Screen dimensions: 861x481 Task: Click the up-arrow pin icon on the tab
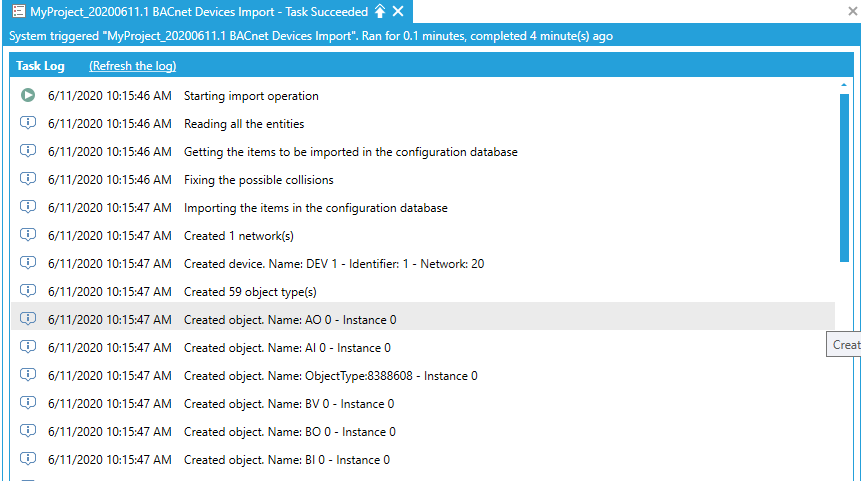click(380, 11)
